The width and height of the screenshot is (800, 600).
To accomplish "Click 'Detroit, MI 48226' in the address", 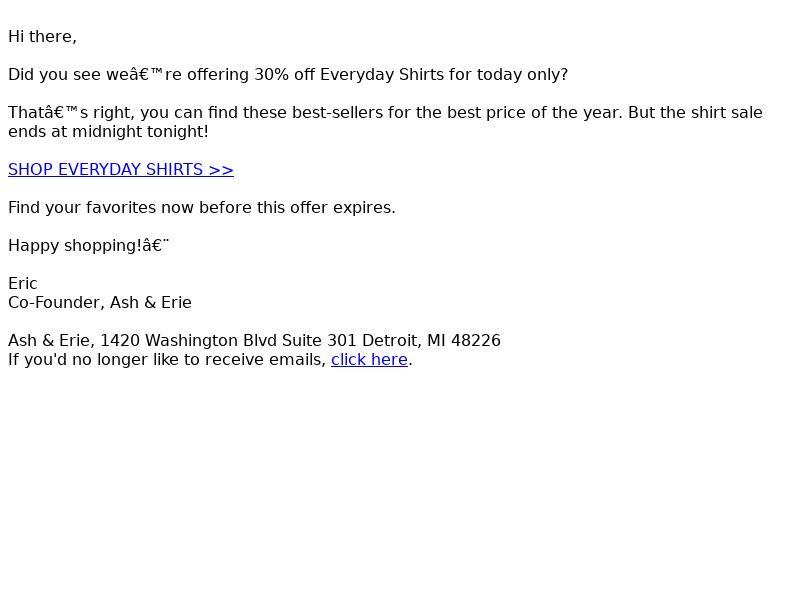I will (x=432, y=340).
